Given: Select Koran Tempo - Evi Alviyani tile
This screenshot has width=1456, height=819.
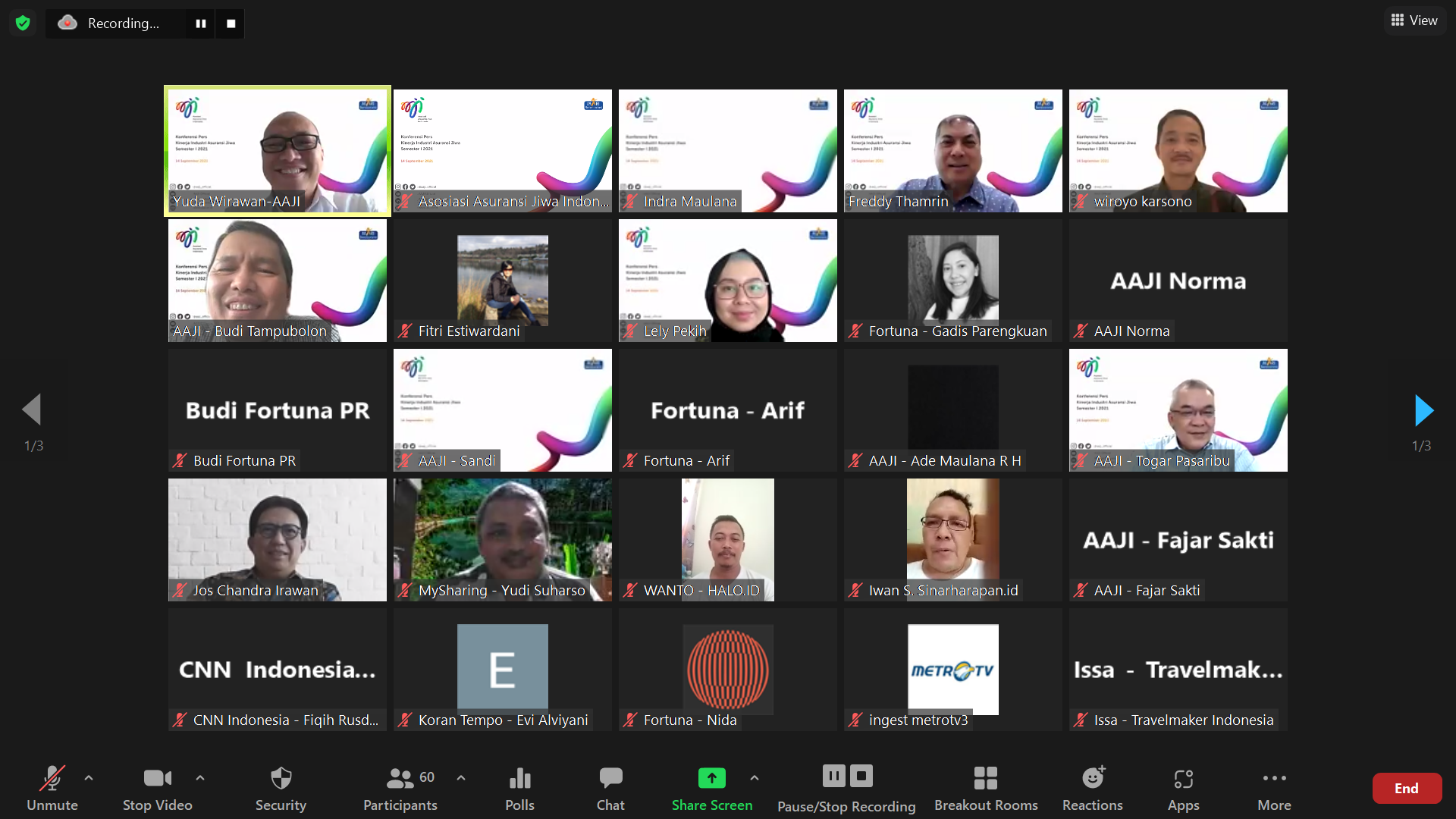Looking at the screenshot, I should click(x=503, y=670).
